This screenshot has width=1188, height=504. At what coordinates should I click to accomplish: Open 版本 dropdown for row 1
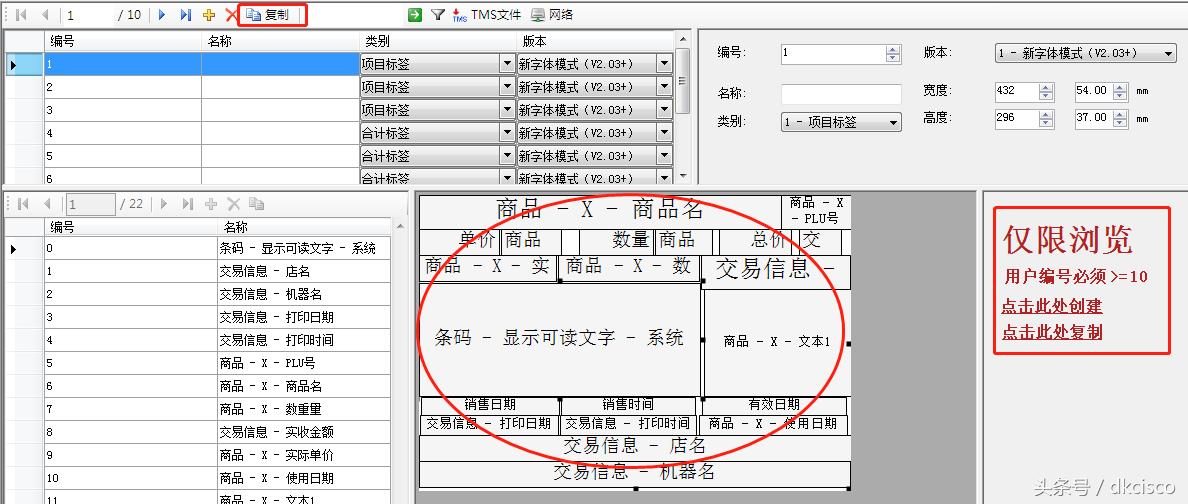(x=664, y=64)
